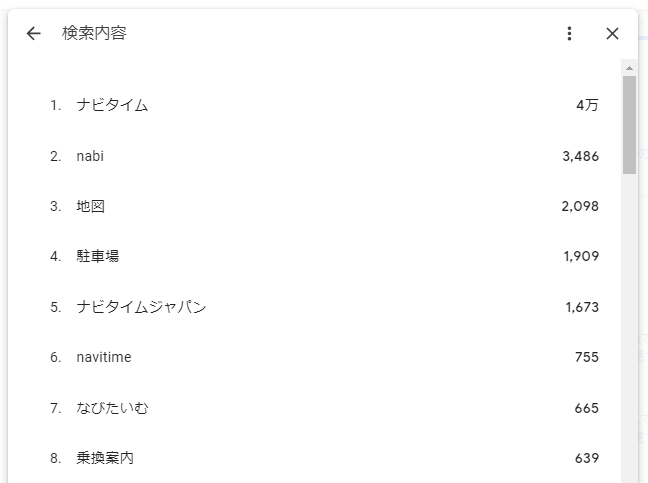Click the 検索内容 panel title
Screen dimensions: 648x483
click(94, 33)
